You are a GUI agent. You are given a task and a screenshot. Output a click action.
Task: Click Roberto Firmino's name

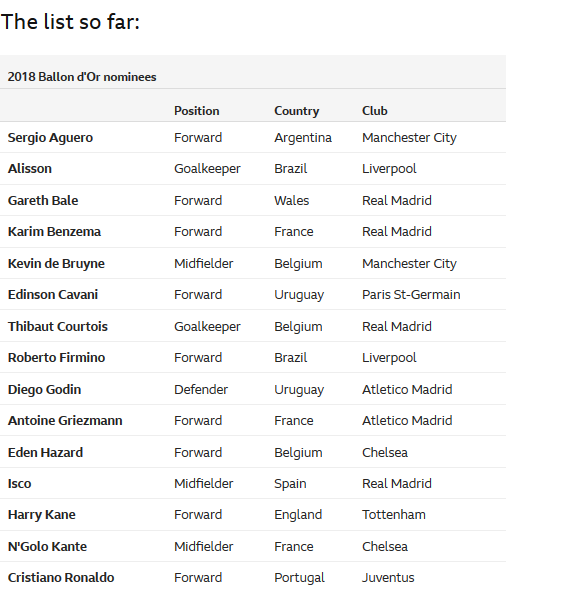click(x=57, y=358)
